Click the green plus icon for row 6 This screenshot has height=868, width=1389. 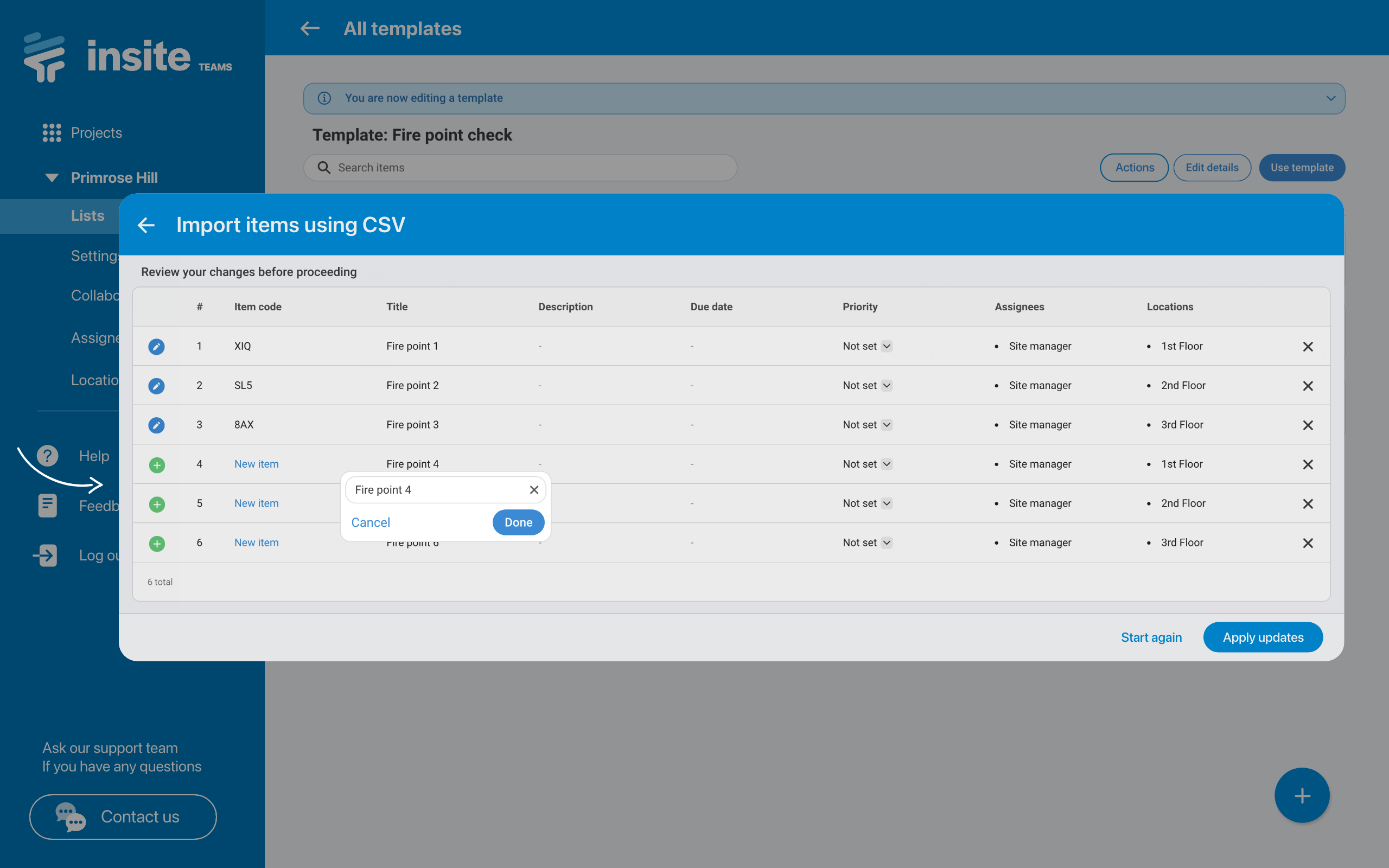point(157,543)
